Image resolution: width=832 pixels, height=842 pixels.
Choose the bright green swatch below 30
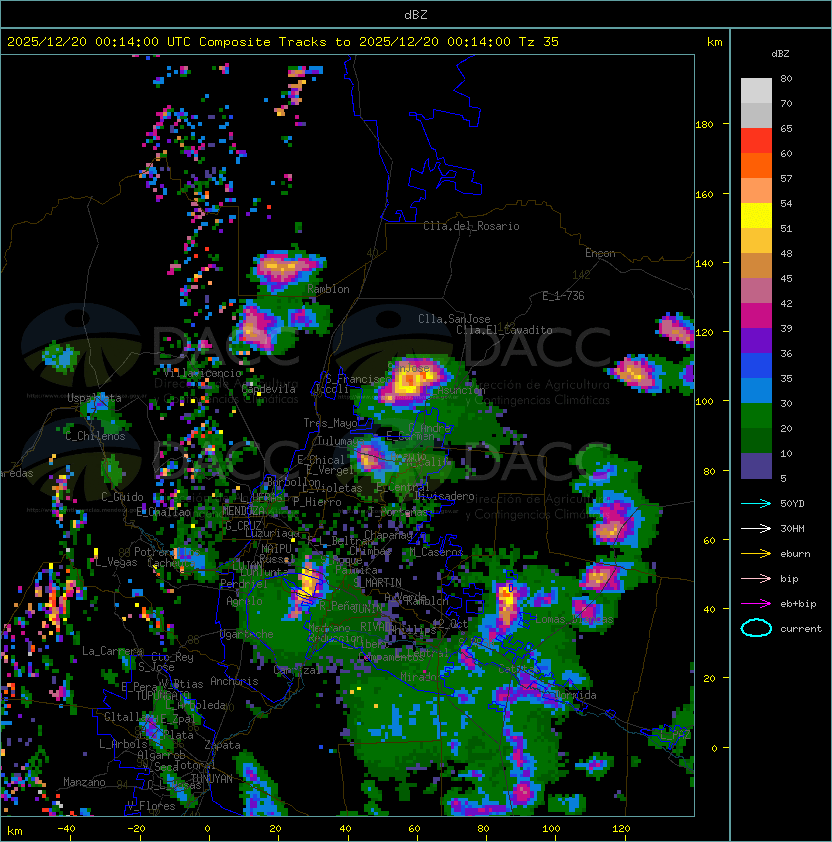(756, 416)
